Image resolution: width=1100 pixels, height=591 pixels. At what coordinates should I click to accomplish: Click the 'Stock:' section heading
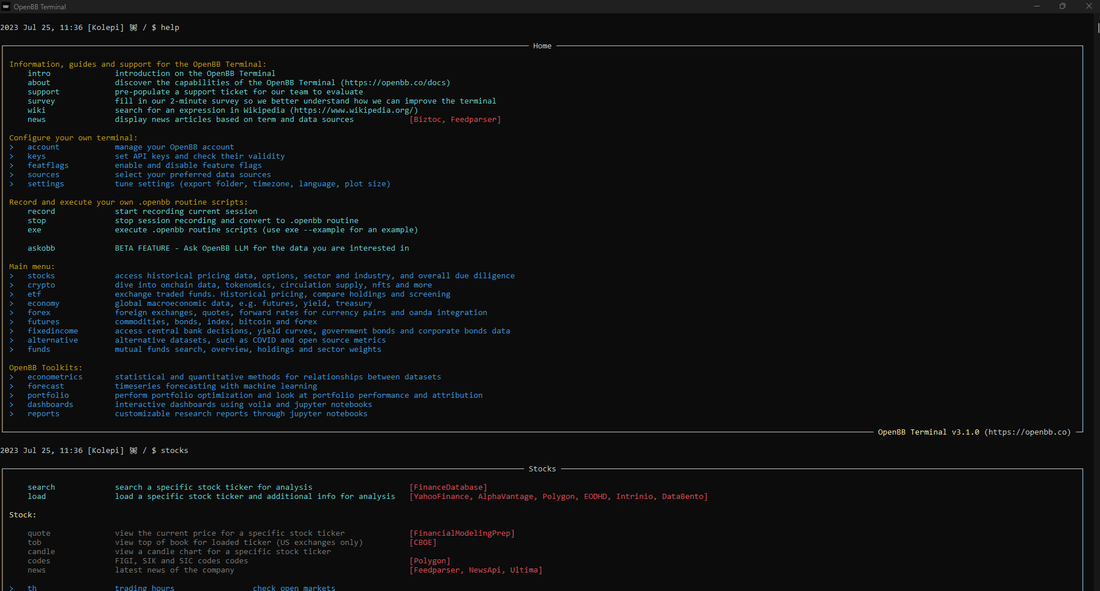(22, 514)
